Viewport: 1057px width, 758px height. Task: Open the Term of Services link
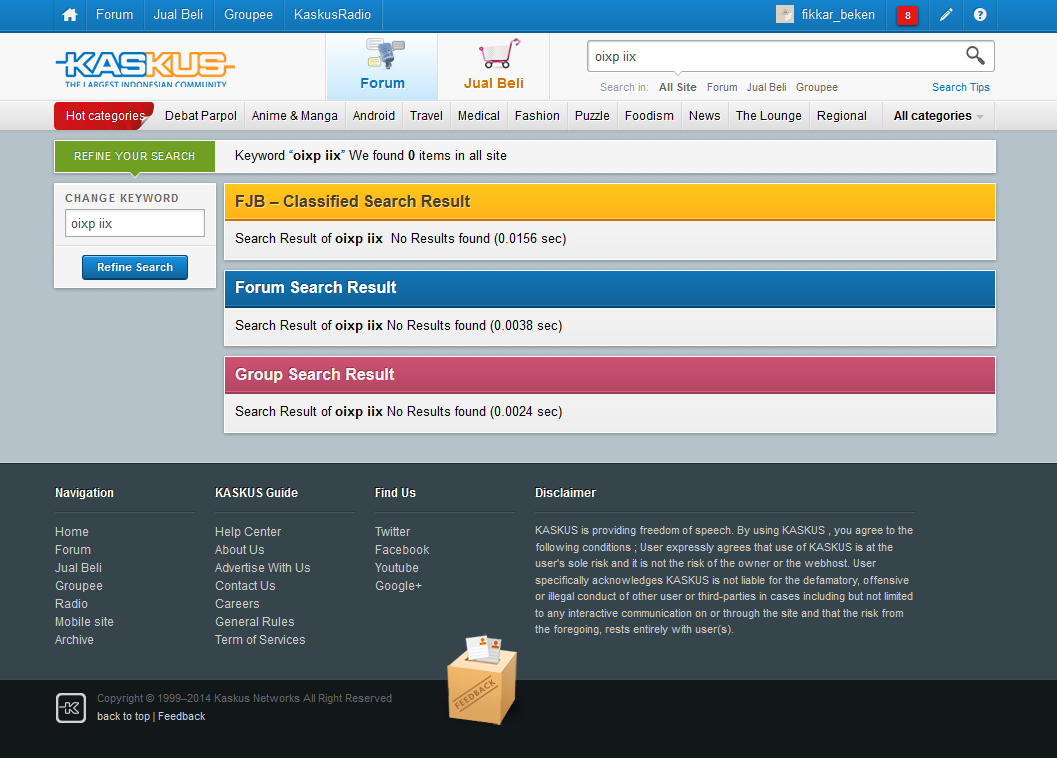260,640
